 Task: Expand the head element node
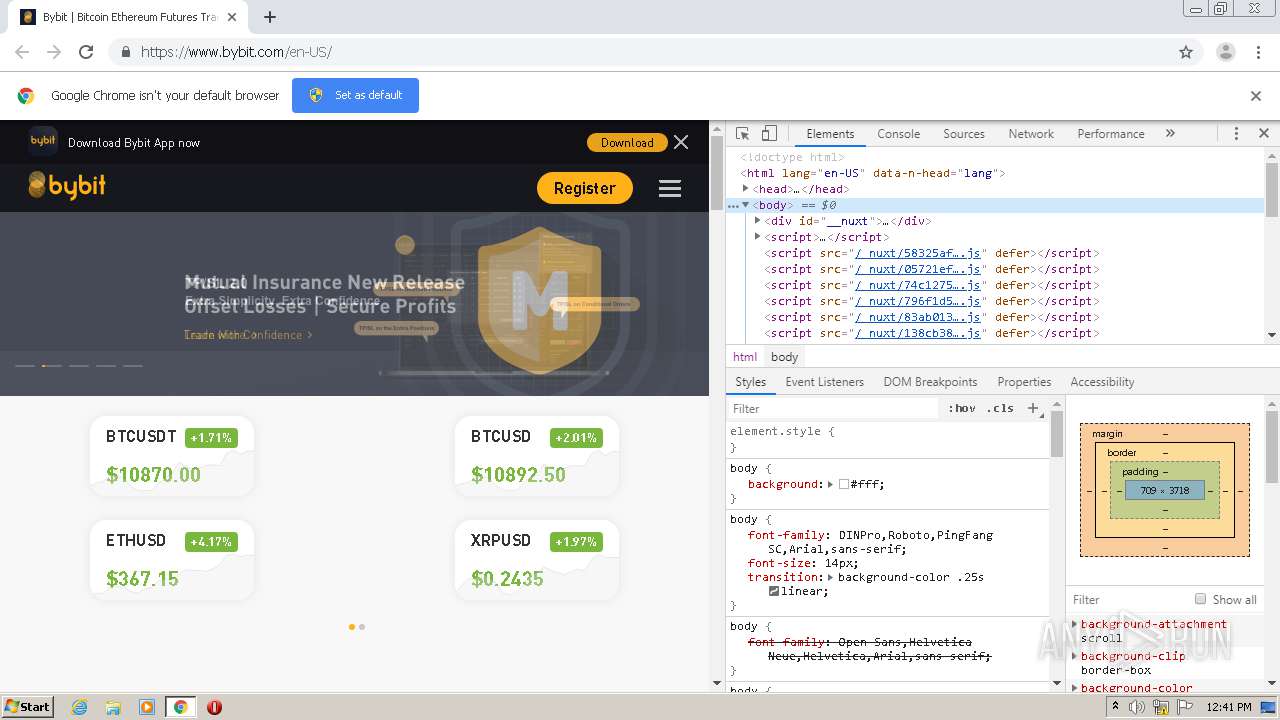click(745, 188)
